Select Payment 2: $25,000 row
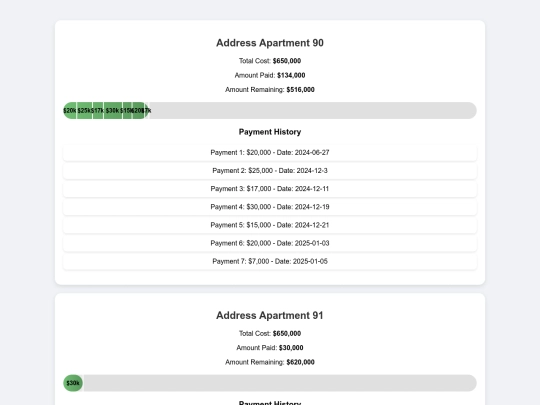The width and height of the screenshot is (540, 405). (x=270, y=170)
